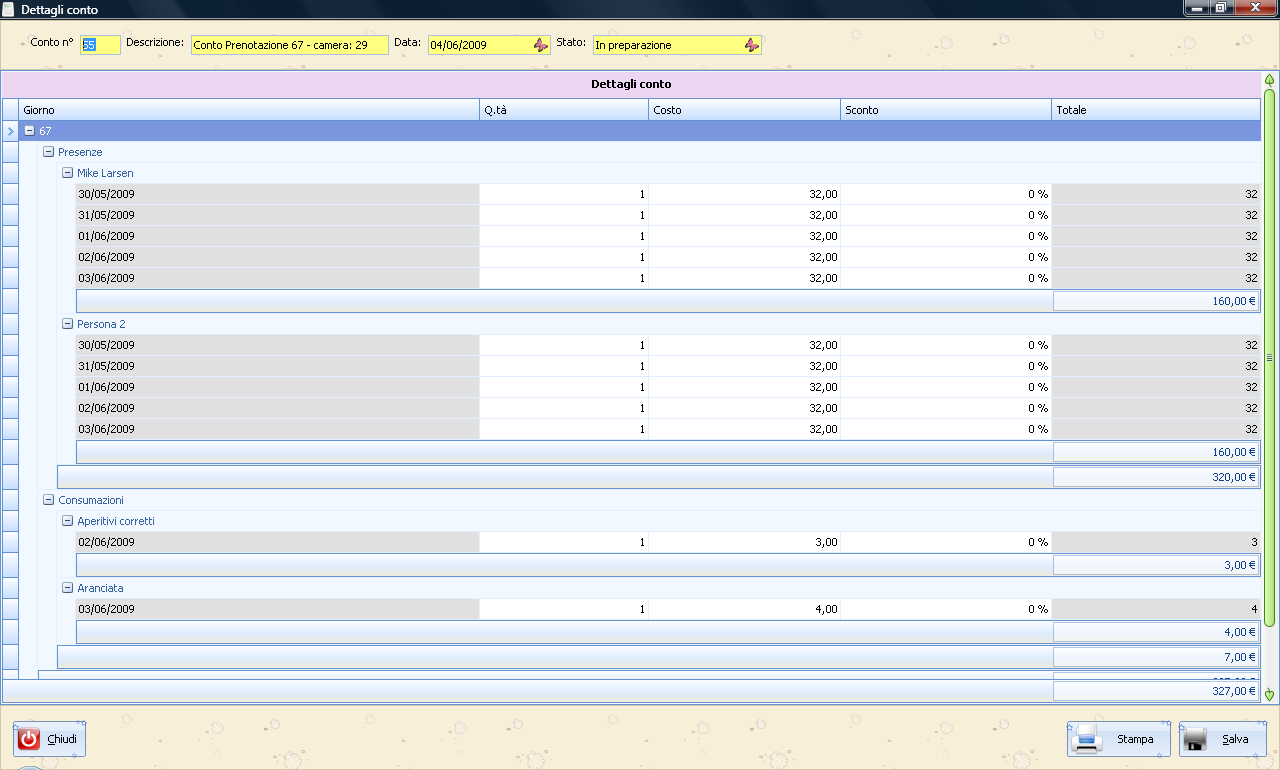1280x770 pixels.
Task: Collapse the Consumazioni group
Action: point(48,500)
